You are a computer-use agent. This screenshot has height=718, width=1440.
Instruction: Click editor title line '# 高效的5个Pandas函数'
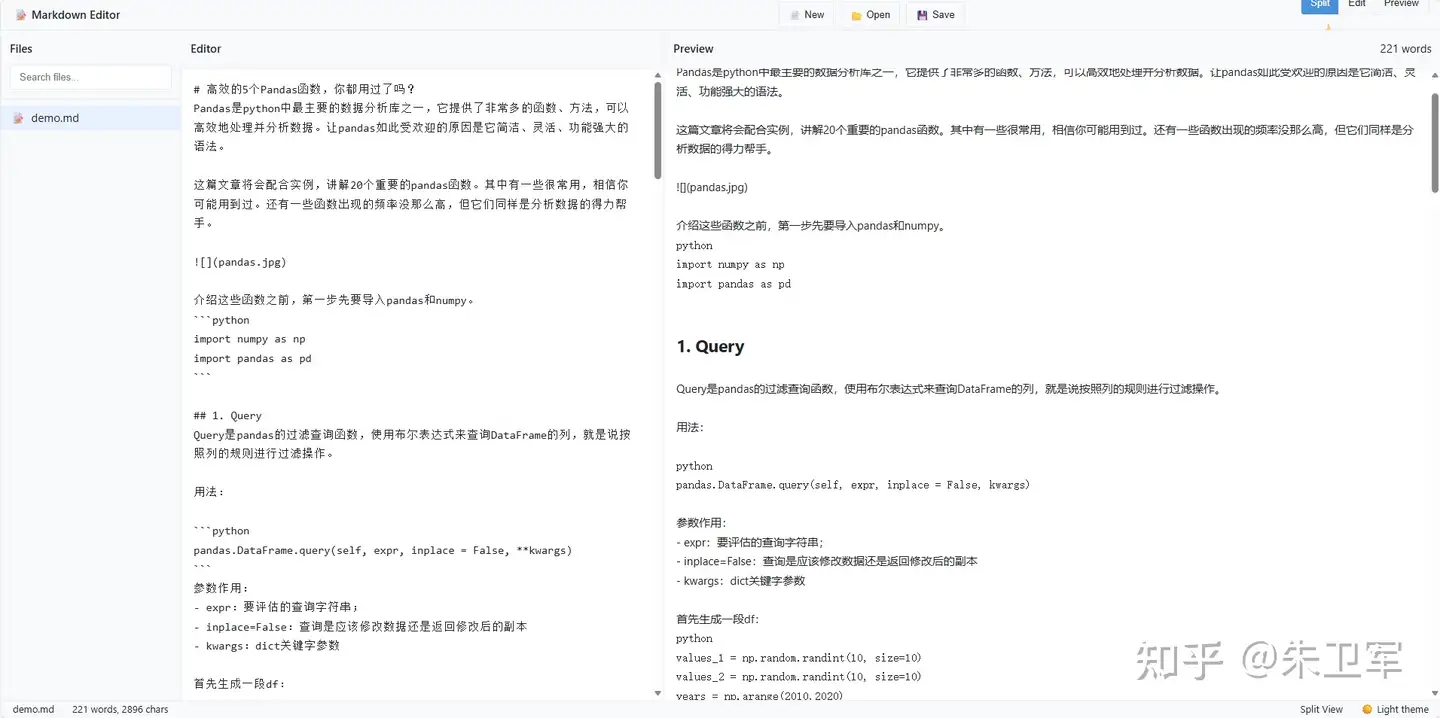click(x=304, y=89)
